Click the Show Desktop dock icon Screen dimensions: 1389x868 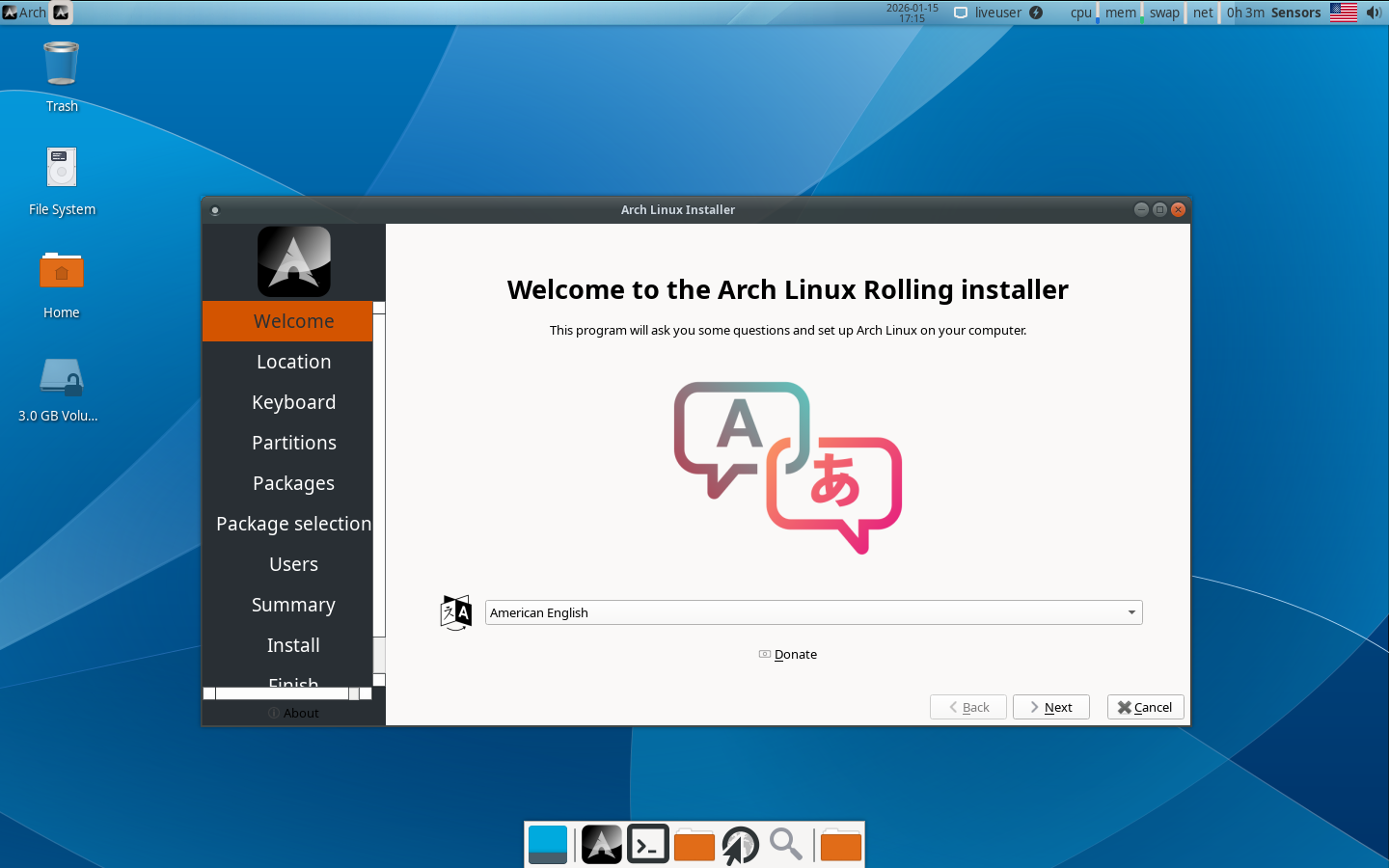pyautogui.click(x=548, y=845)
